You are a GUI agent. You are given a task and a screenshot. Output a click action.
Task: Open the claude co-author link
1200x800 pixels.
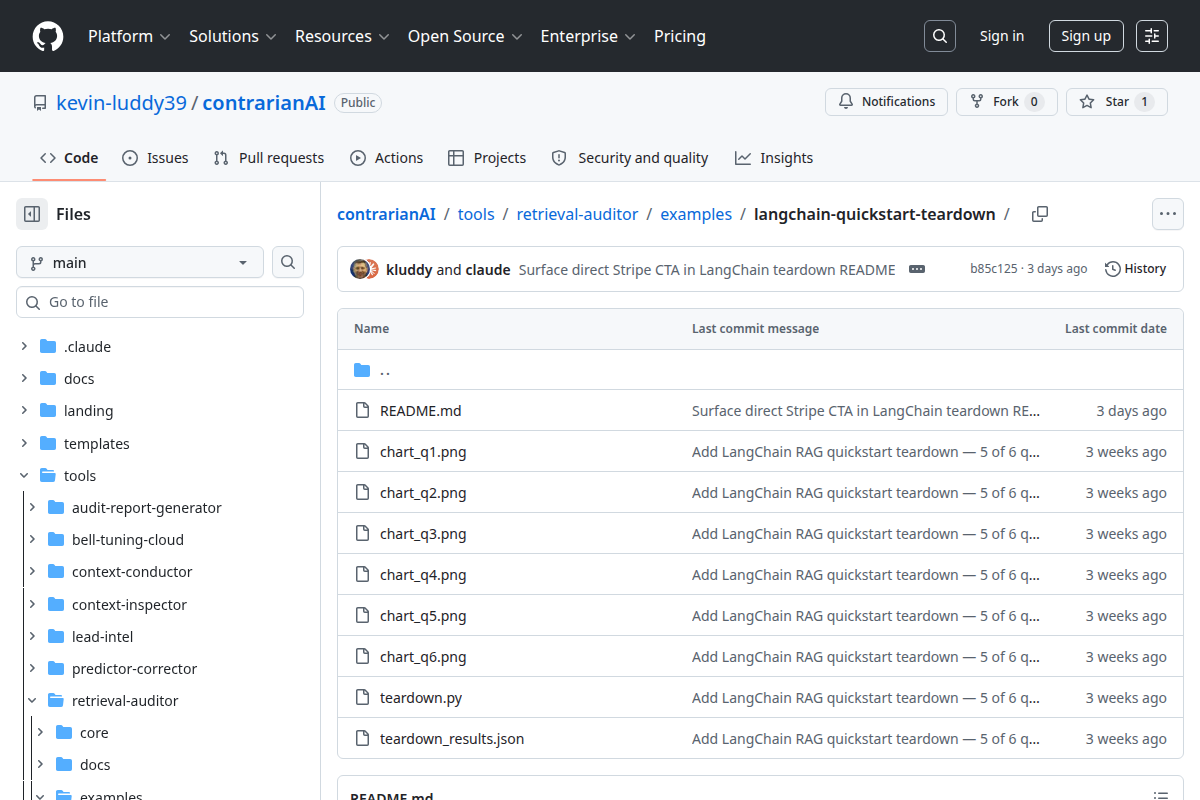(x=488, y=269)
